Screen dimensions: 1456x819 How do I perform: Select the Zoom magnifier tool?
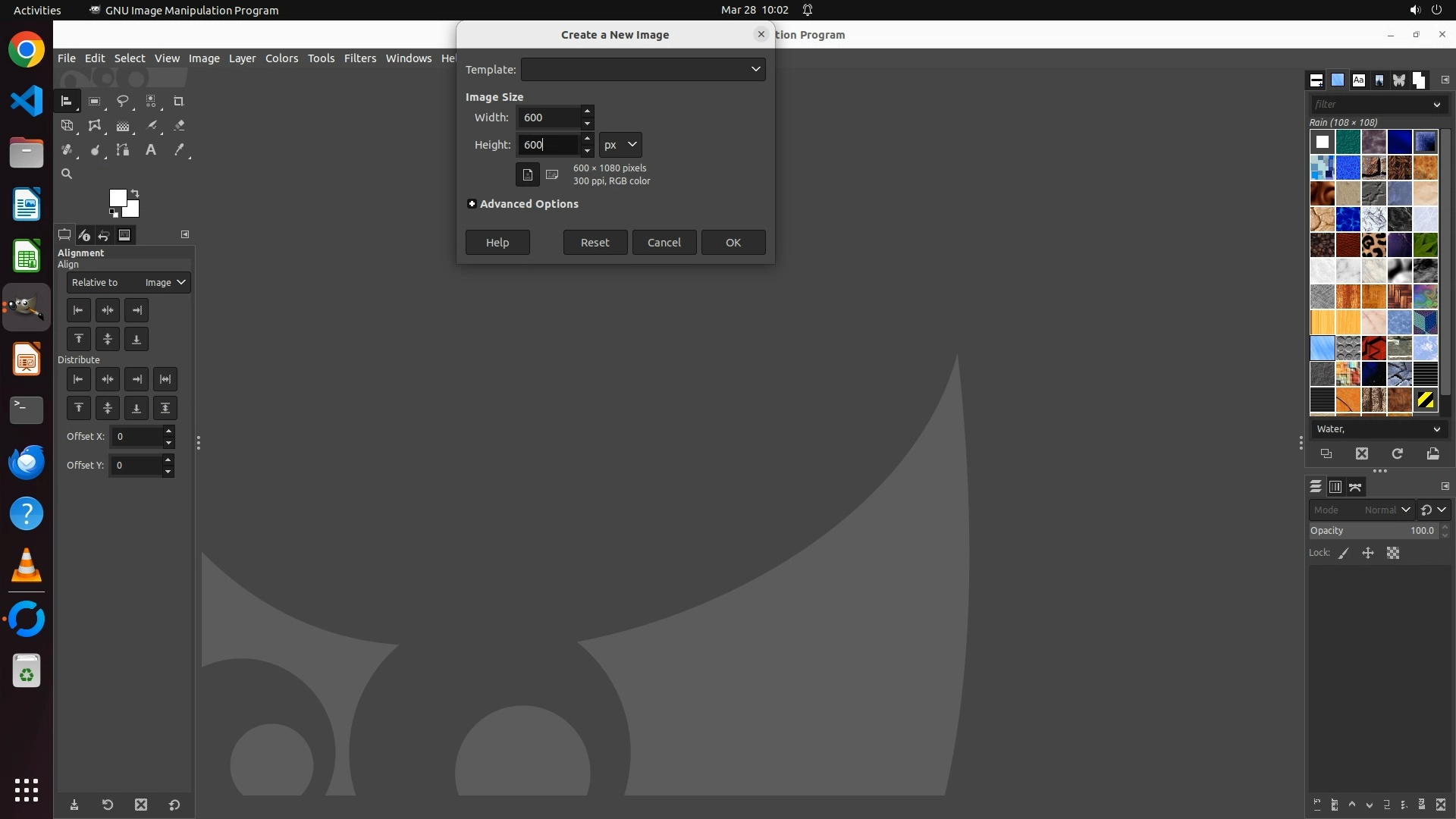67,174
